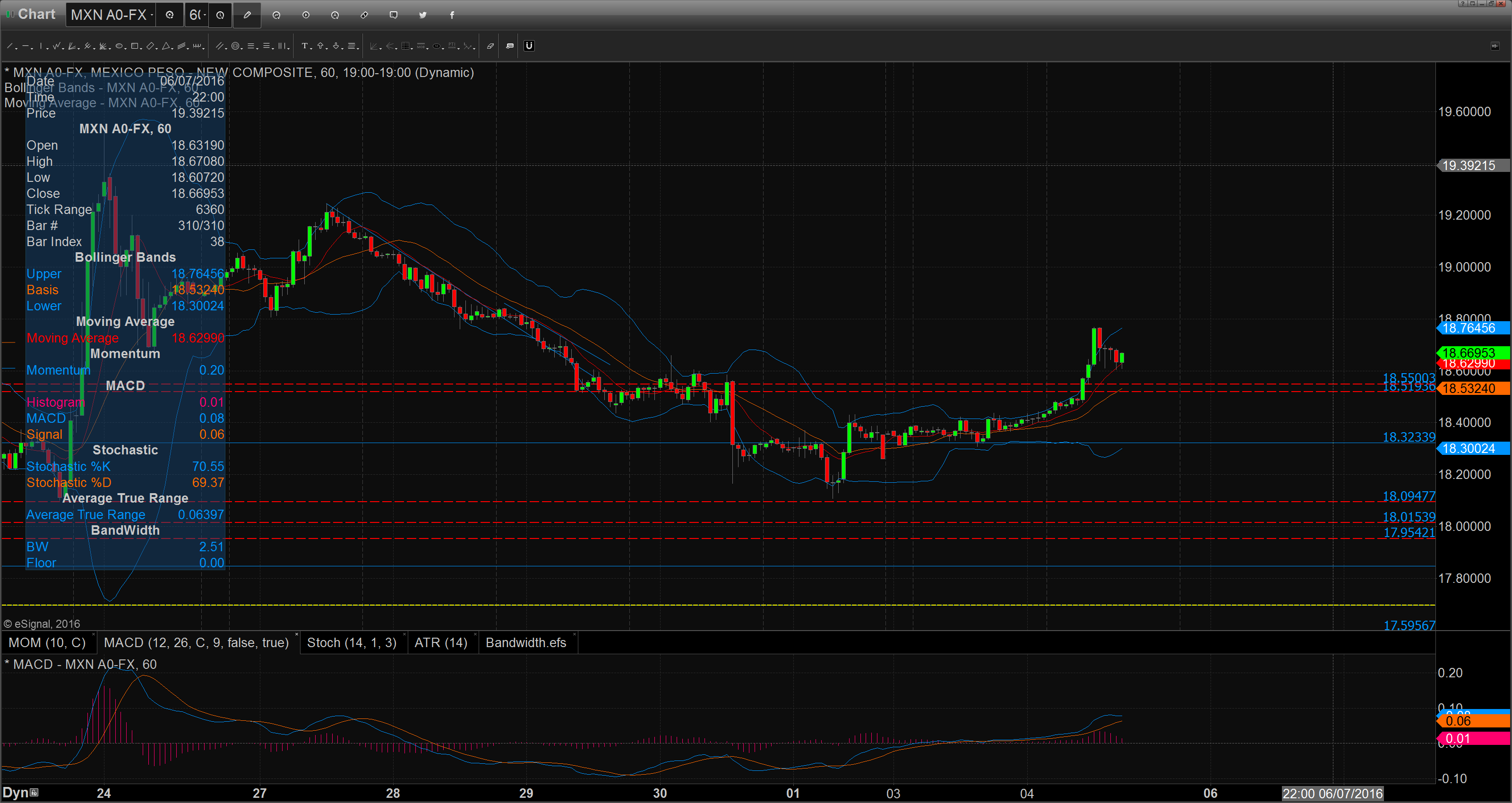Select the Fibonacci circles tool
This screenshot has height=803, width=1512.
click(235, 46)
